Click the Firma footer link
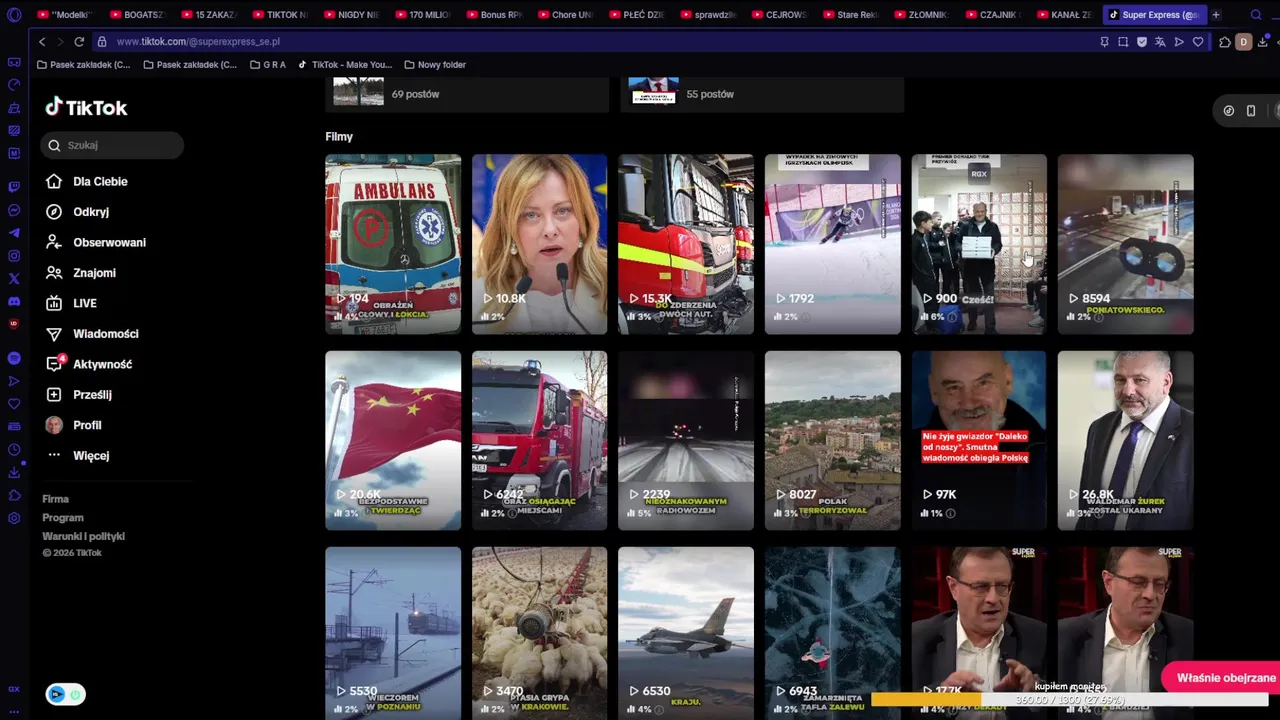This screenshot has height=720, width=1280. point(55,499)
